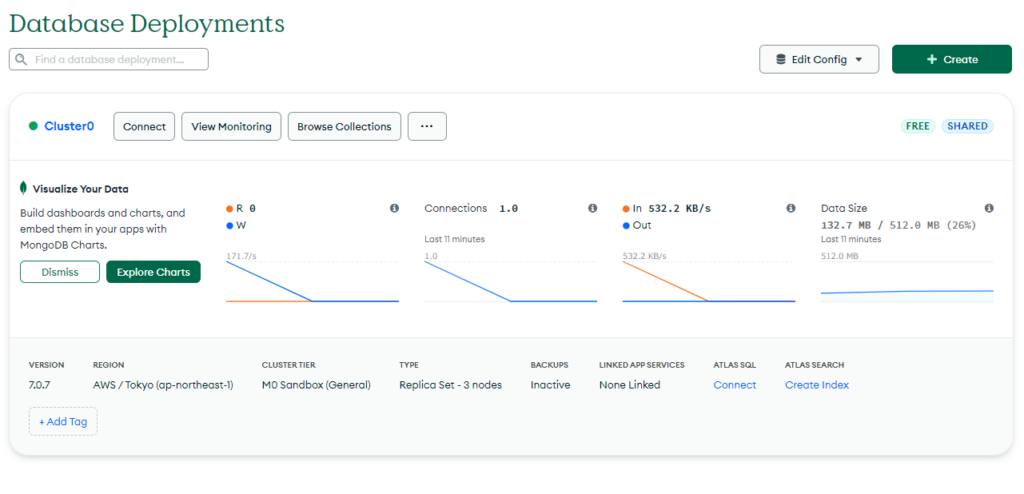Click the Data Size chart

coord(907,282)
